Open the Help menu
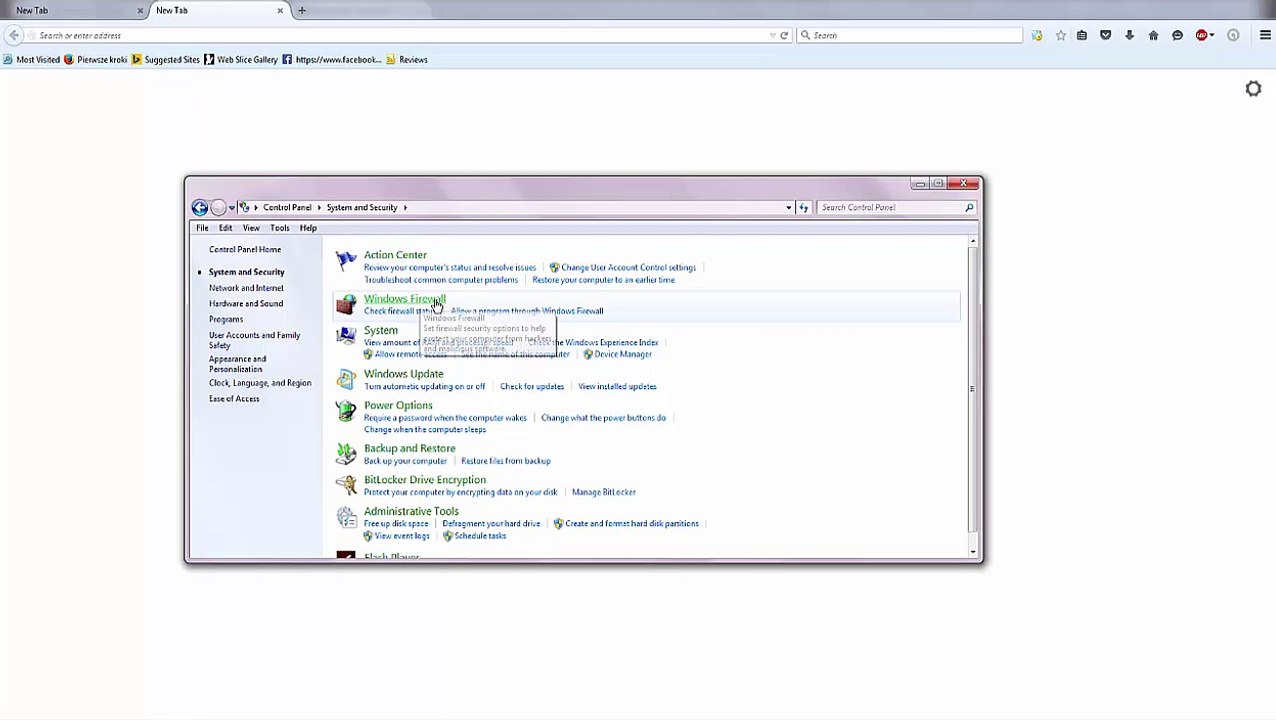This screenshot has height=720, width=1276. point(308,228)
